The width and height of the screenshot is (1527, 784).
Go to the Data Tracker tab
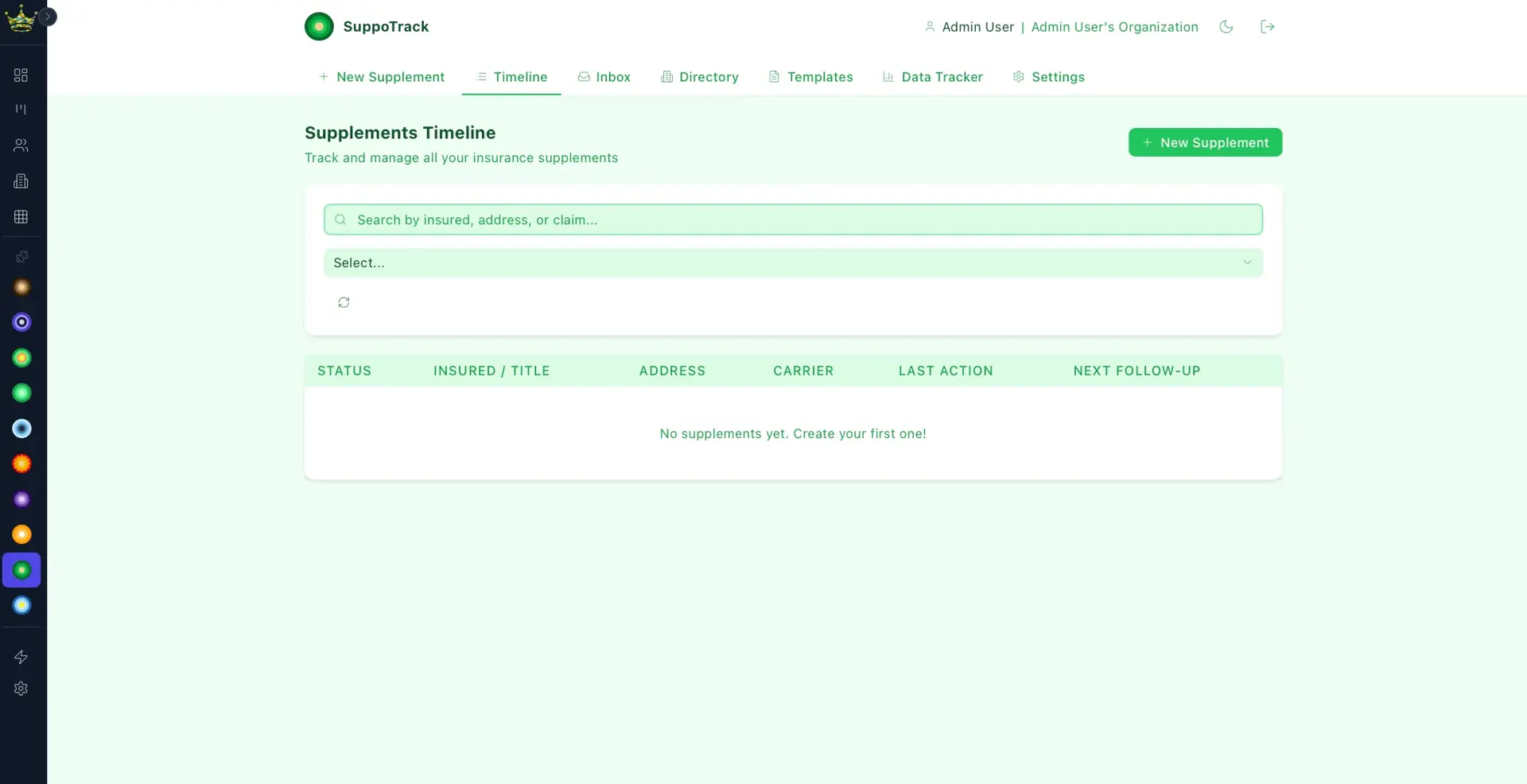click(933, 77)
